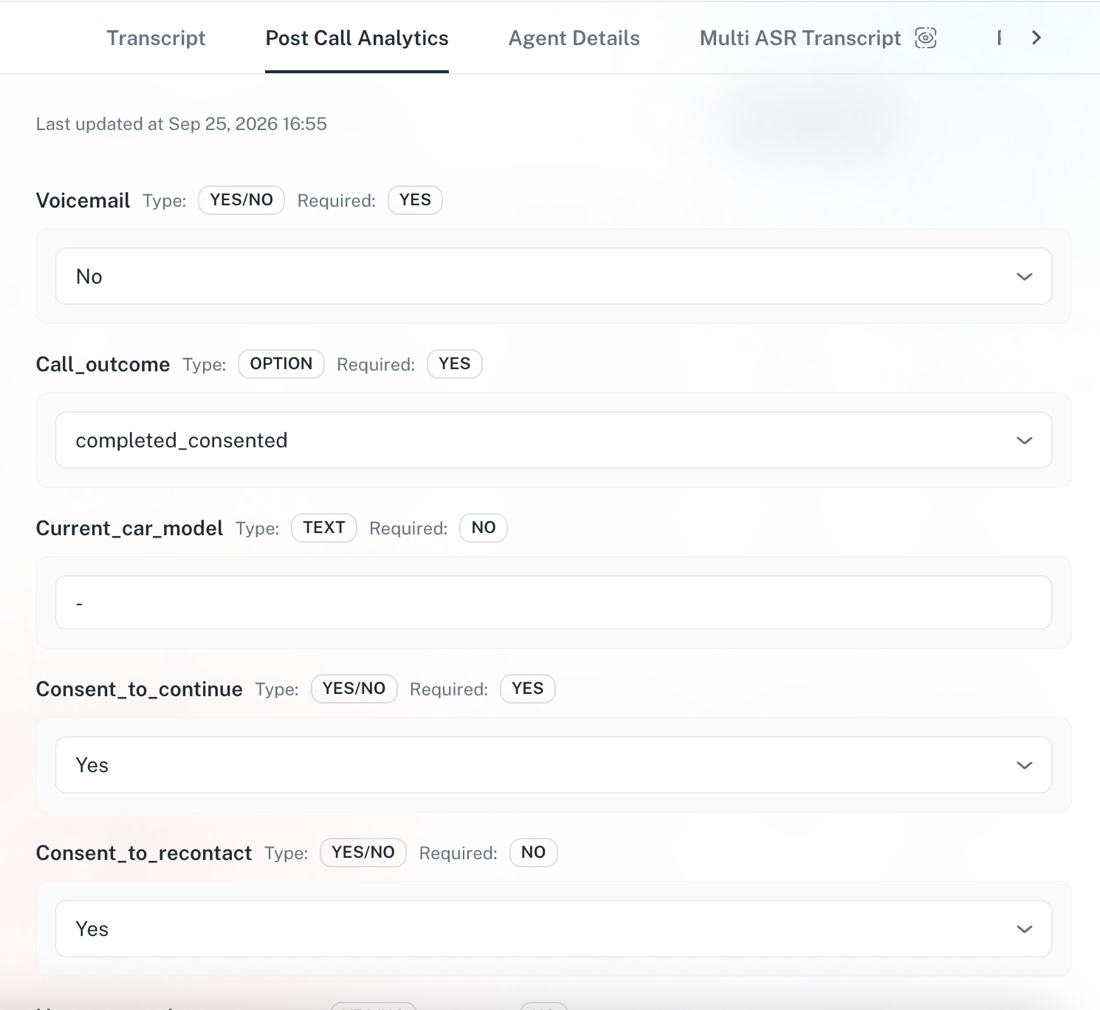Open the Consent_to_continue dropdown
The width and height of the screenshot is (1100, 1010).
(x=554, y=765)
